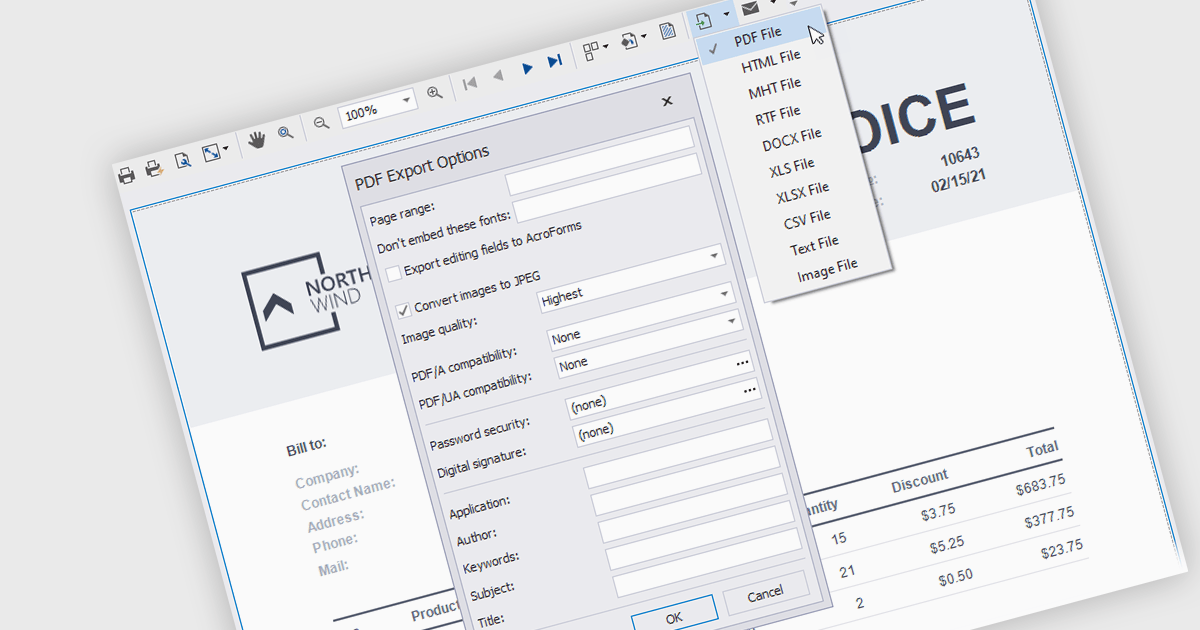Click the Cancel button
1200x630 pixels.
tap(765, 594)
